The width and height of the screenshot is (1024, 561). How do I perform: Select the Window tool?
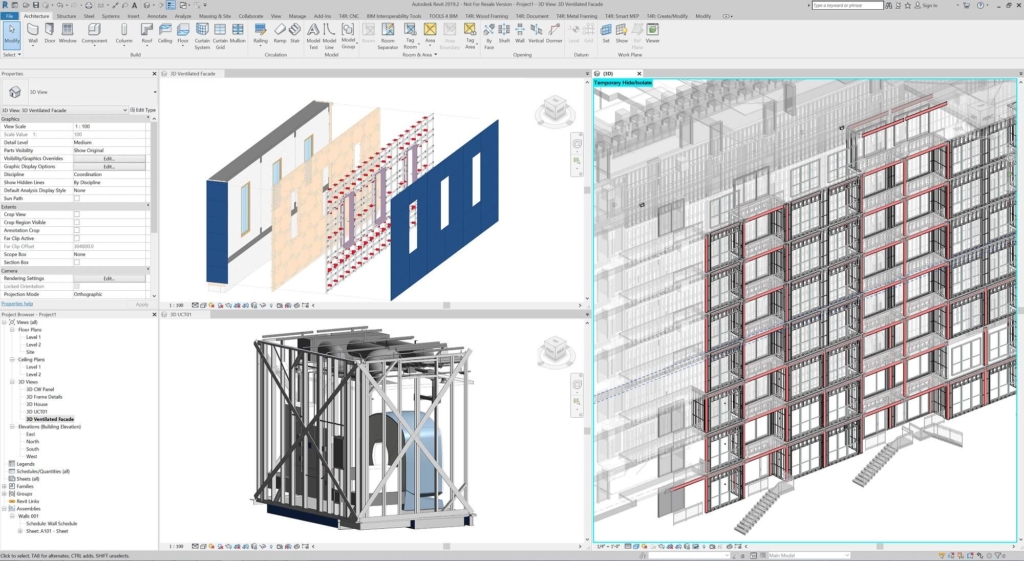[67, 33]
